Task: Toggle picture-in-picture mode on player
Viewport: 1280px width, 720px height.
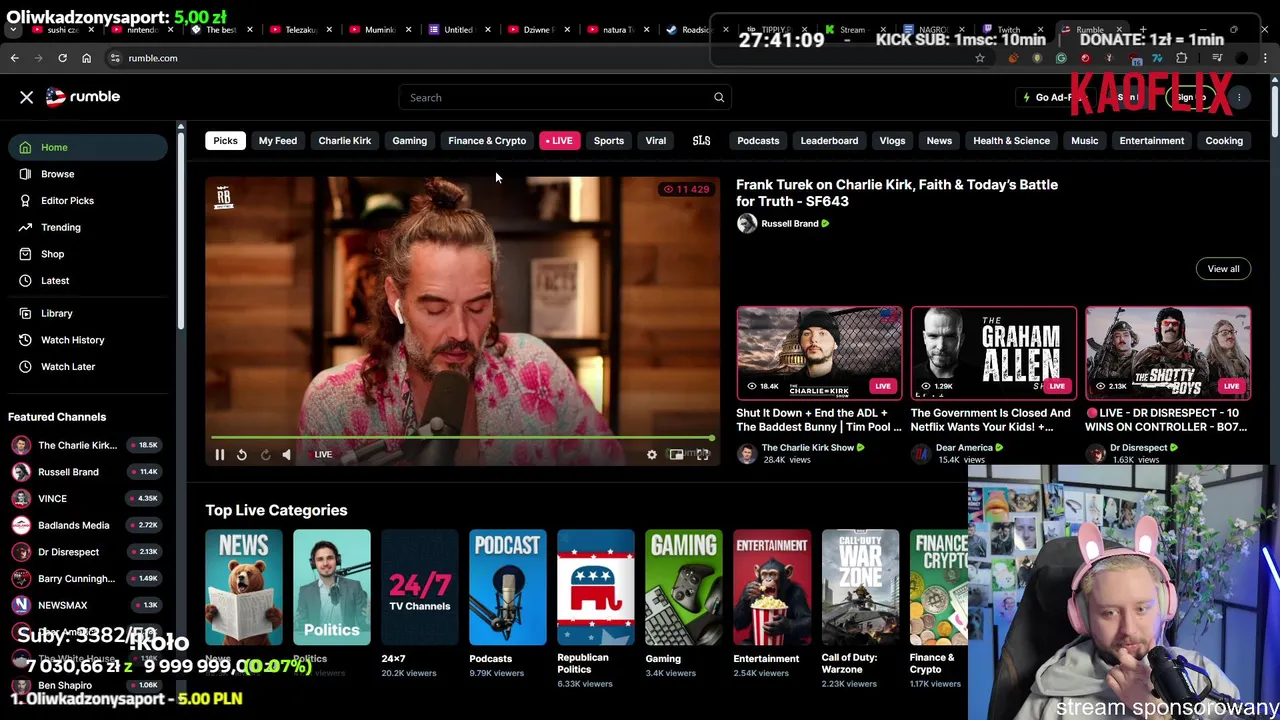Action: 677,455
